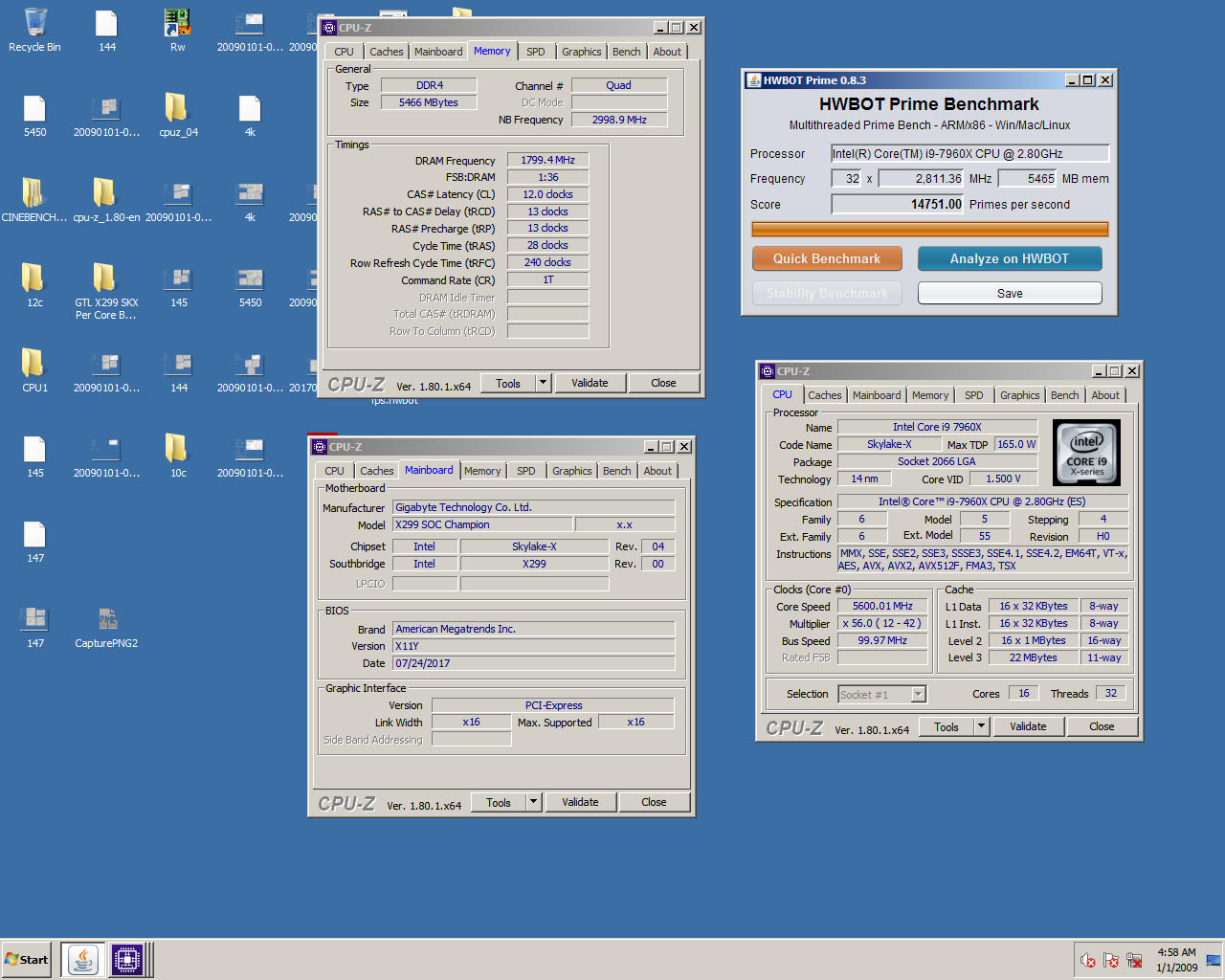Select GTL X299 SKX Per Core folder

106,291
